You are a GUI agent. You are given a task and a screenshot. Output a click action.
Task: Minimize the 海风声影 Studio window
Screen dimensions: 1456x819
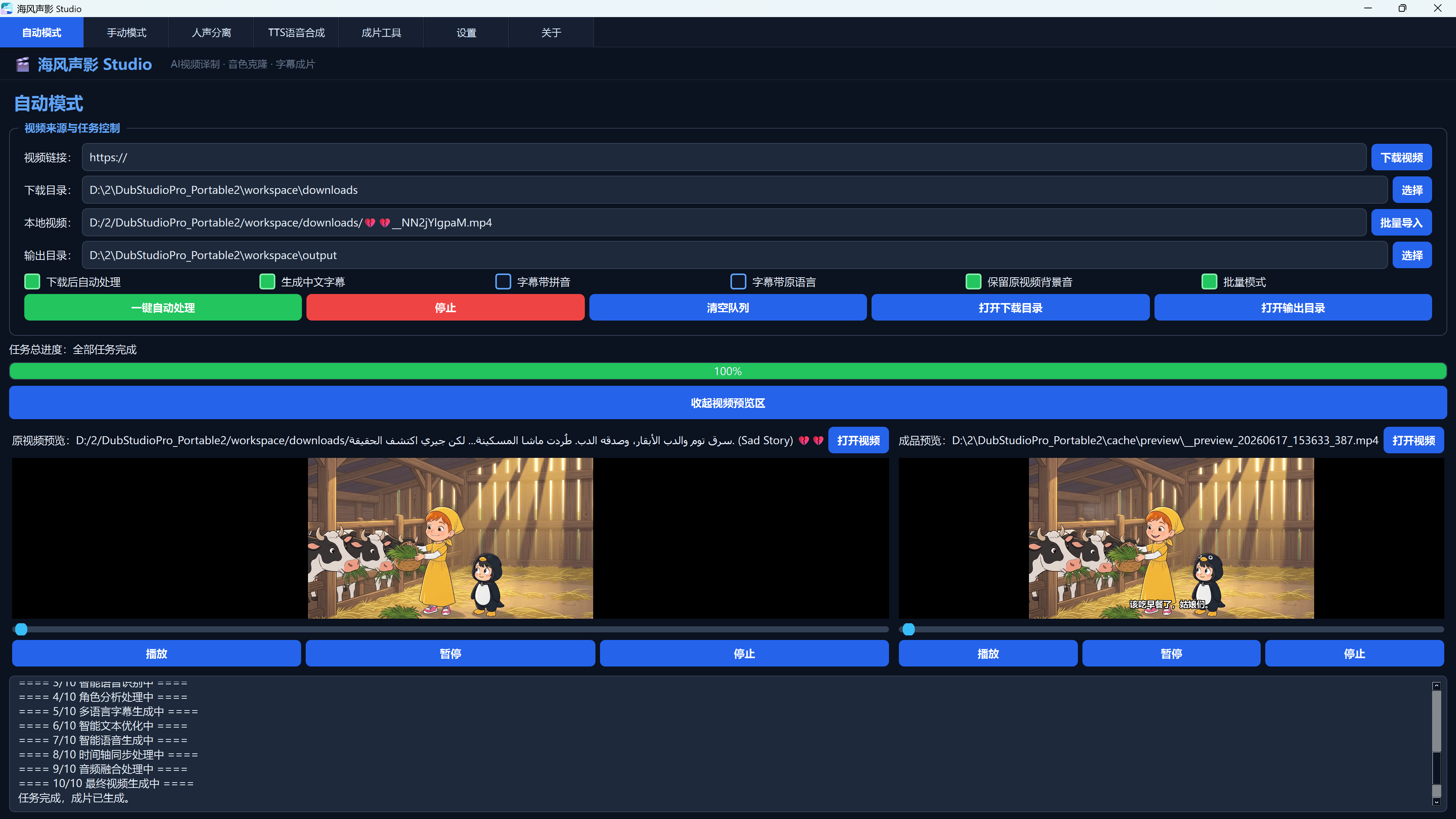click(x=1368, y=8)
